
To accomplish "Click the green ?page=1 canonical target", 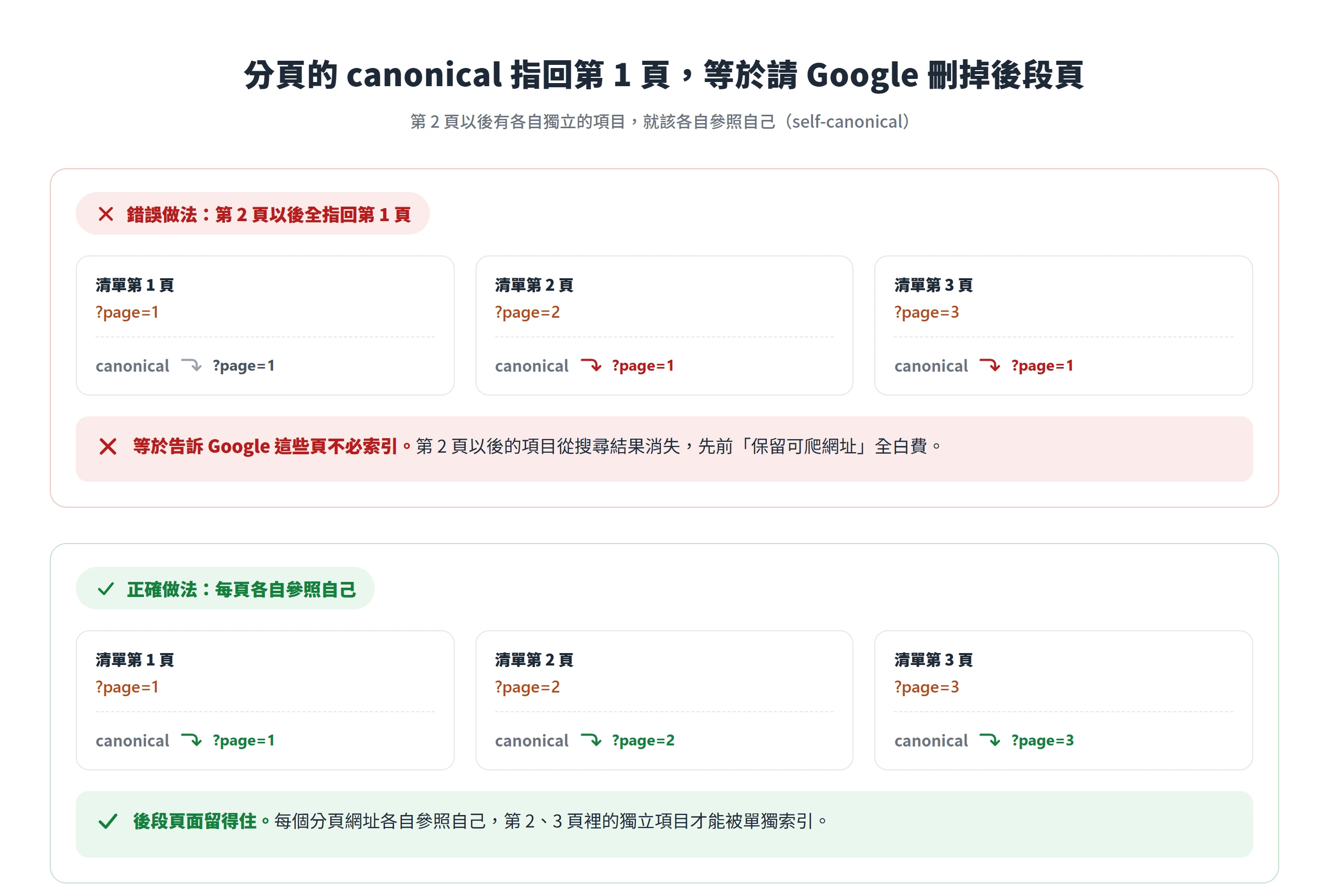I will (243, 741).
